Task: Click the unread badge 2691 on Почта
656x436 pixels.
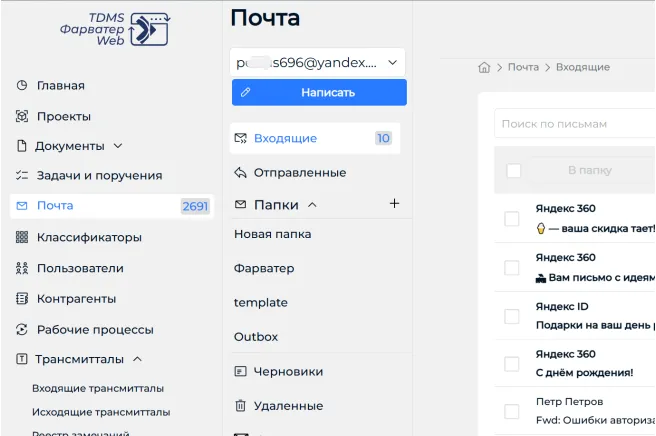Action: tap(195, 206)
